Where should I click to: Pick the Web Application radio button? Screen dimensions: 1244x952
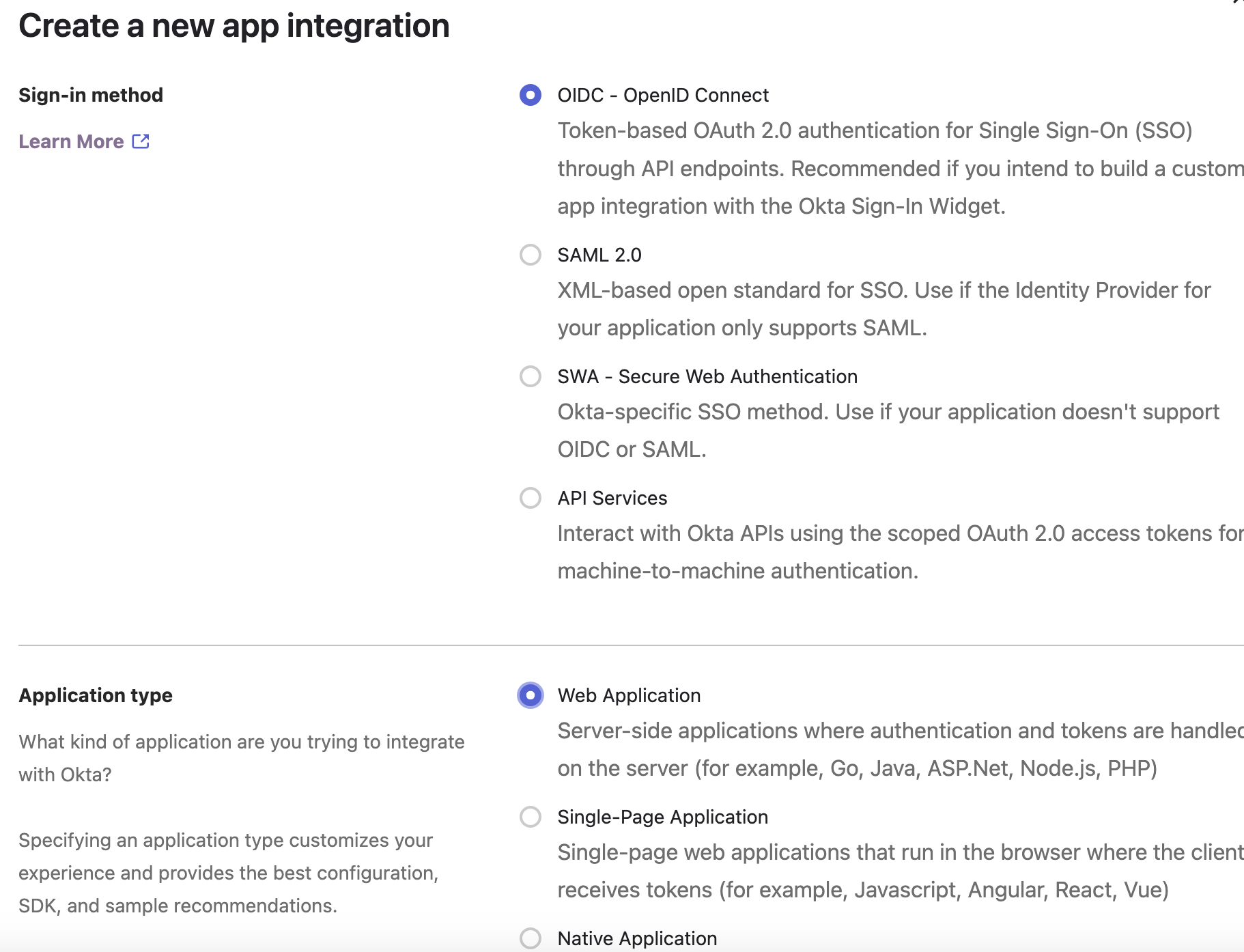pyautogui.click(x=531, y=695)
